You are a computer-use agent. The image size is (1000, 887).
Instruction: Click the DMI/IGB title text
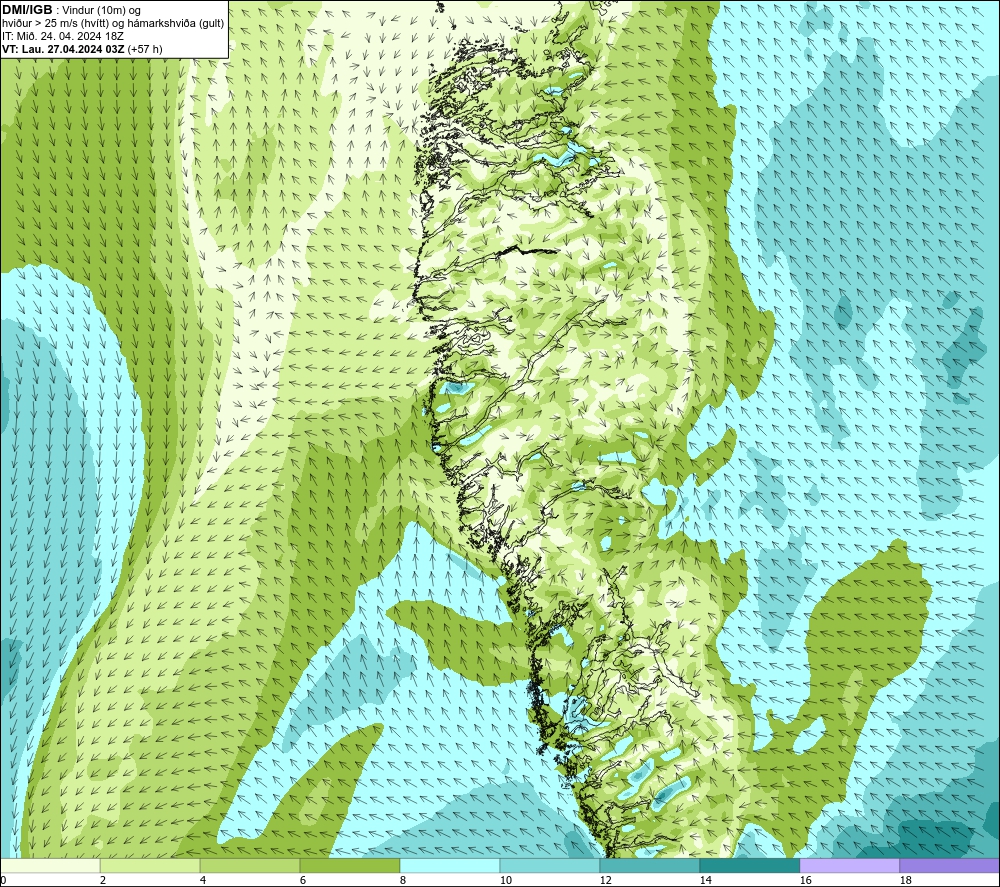click(x=27, y=10)
